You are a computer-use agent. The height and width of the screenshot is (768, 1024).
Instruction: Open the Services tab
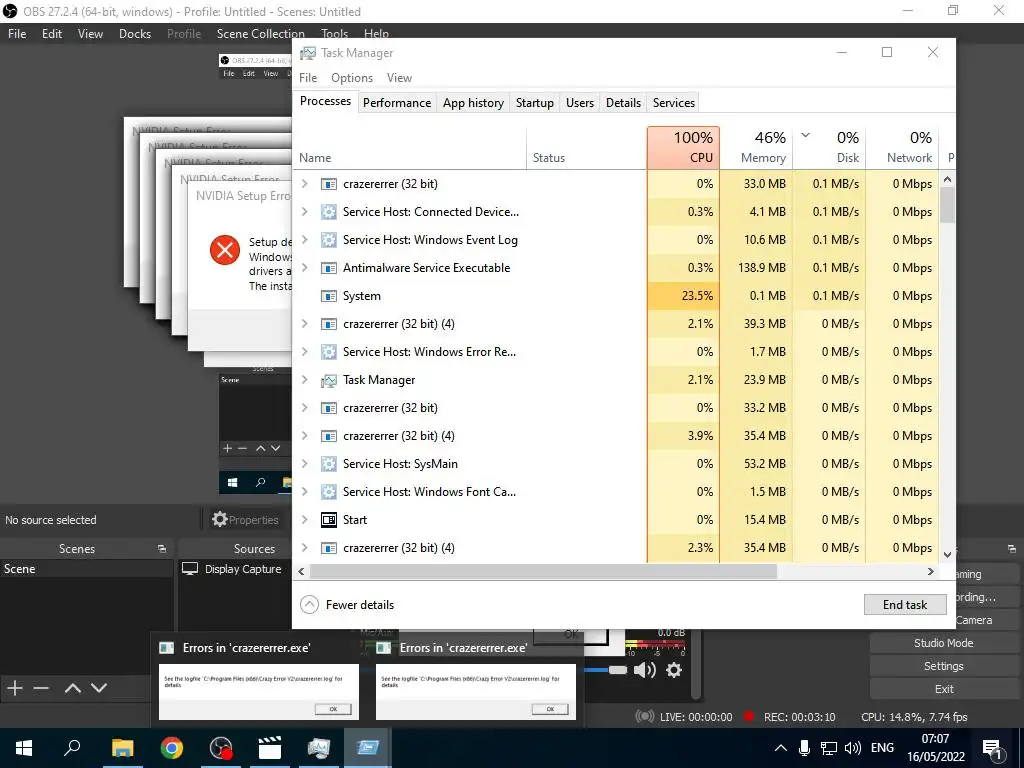(673, 103)
